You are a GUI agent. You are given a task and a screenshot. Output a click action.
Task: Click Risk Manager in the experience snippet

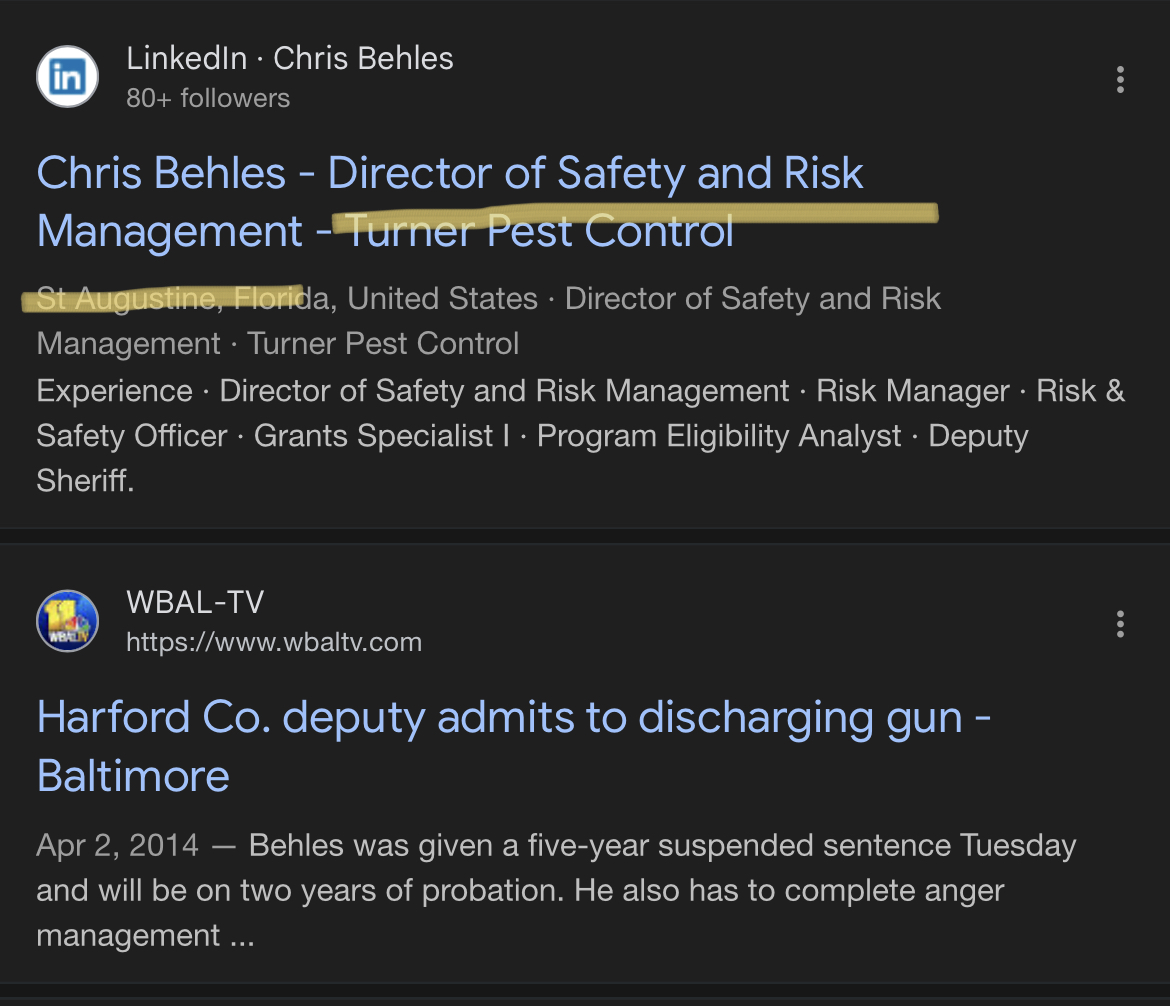(x=913, y=391)
